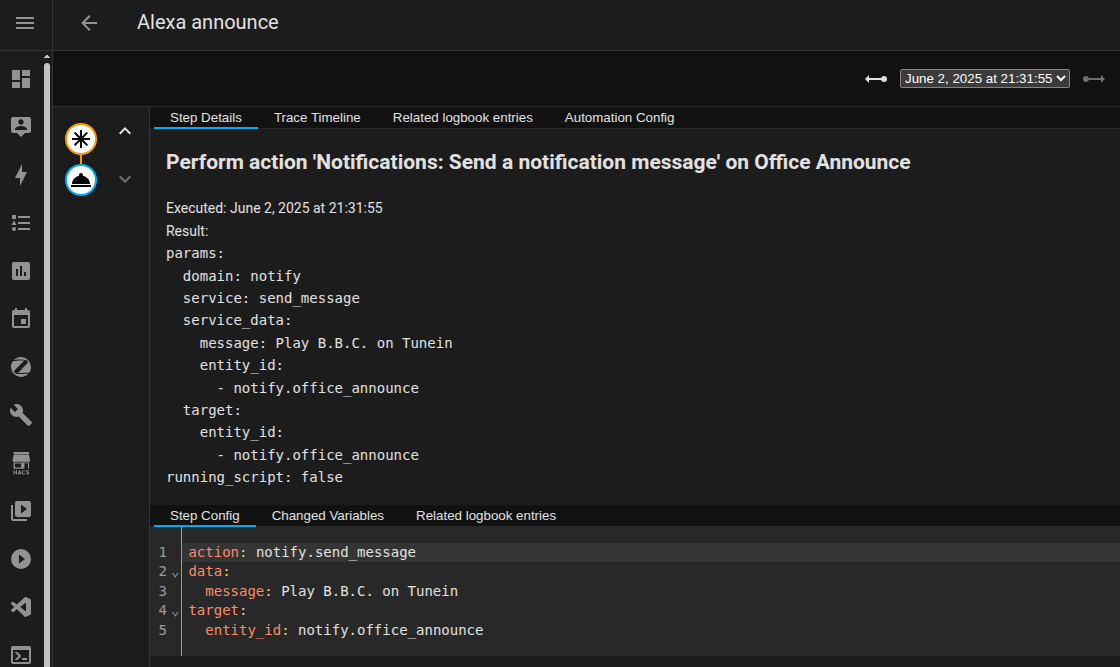This screenshot has height=667, width=1120.
Task: Switch to the Step Details tab
Action: pyautogui.click(x=206, y=118)
